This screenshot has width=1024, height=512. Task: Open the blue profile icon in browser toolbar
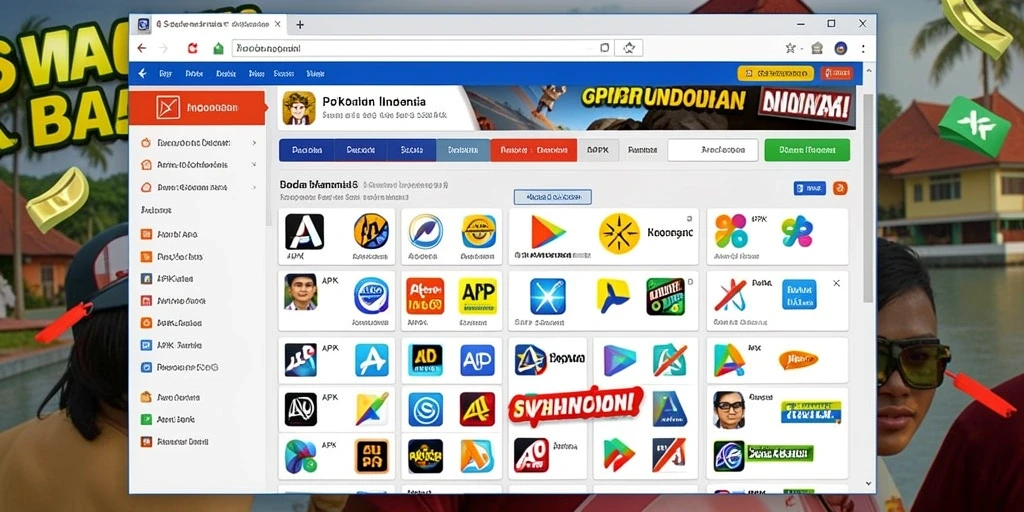tap(840, 48)
